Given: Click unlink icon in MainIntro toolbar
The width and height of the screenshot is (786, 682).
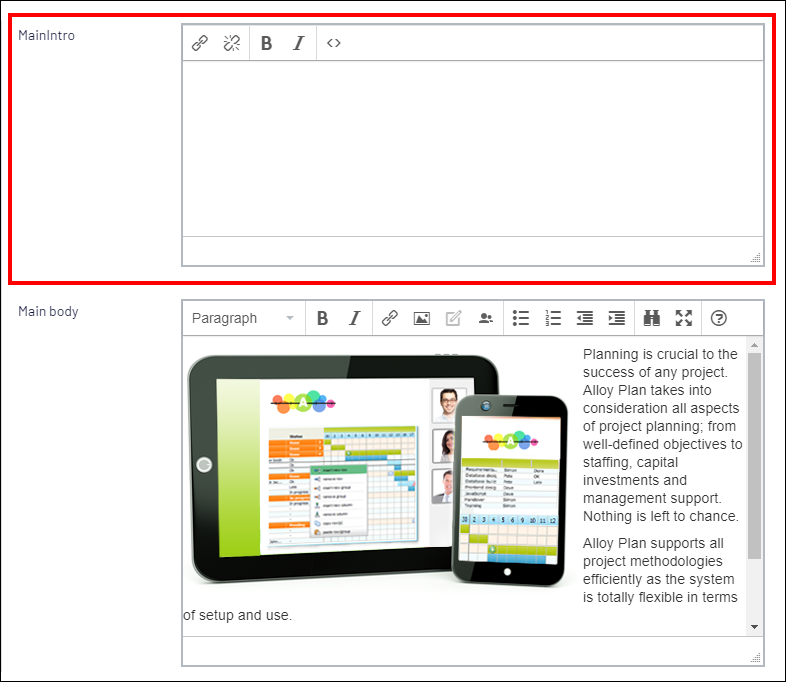Looking at the screenshot, I should click(232, 43).
